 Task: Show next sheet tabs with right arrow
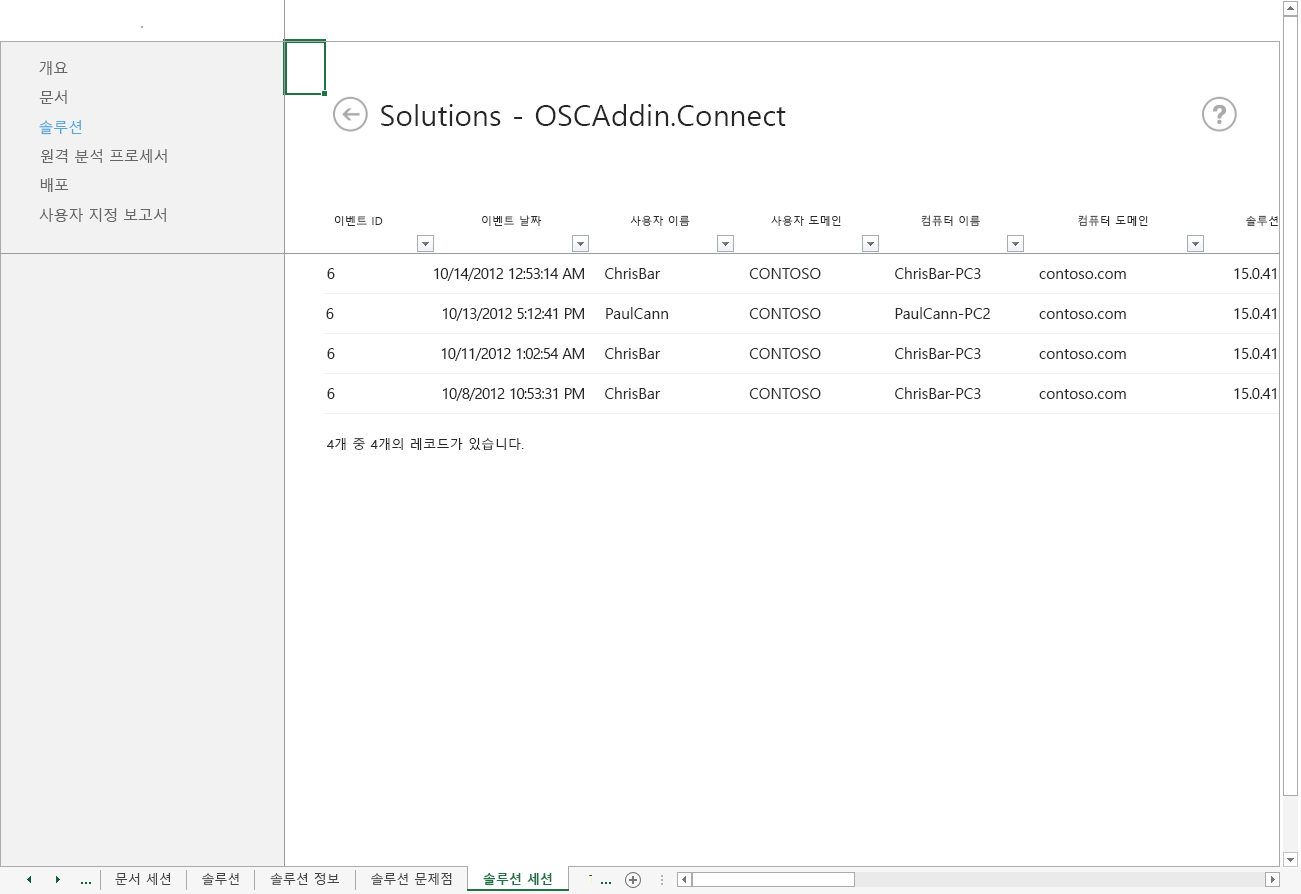tap(58, 880)
